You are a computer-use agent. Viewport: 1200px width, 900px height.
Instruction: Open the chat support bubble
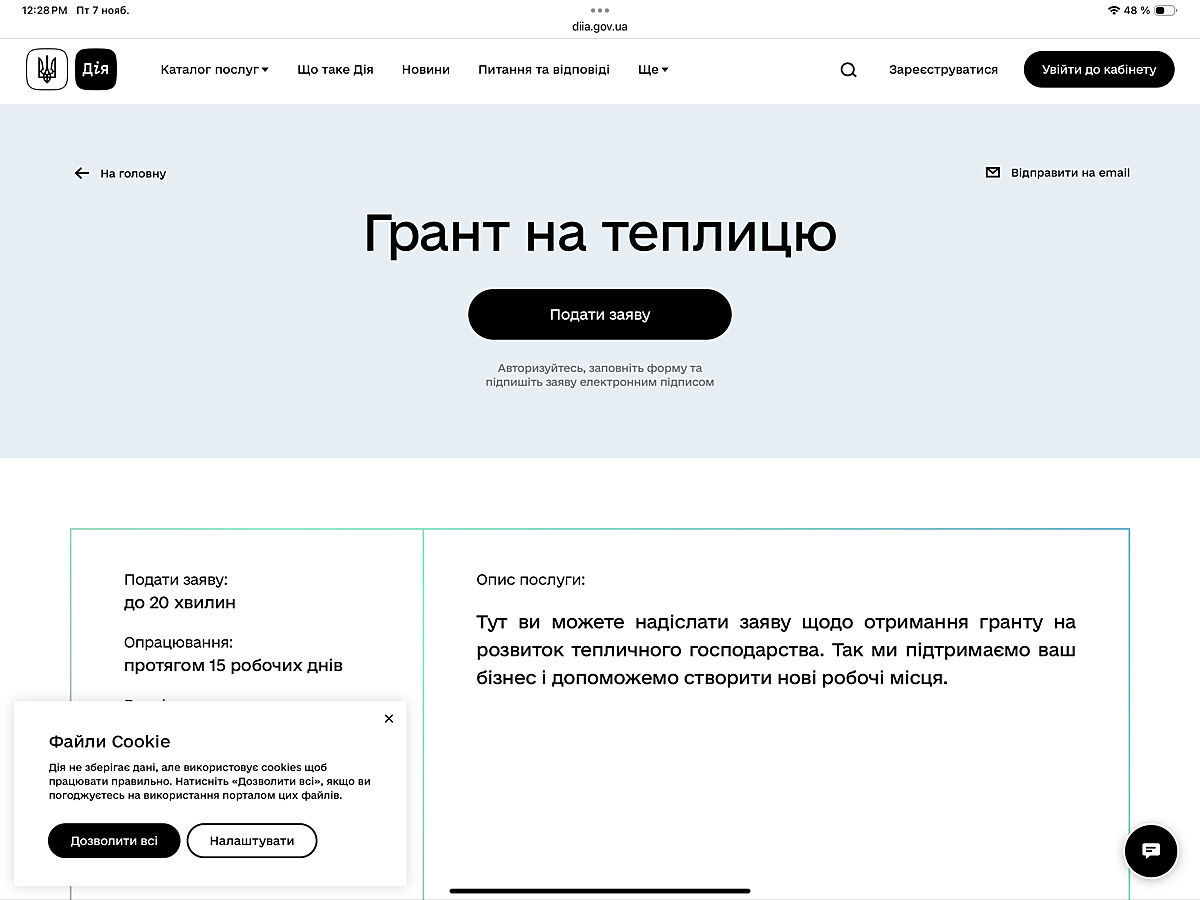click(x=1150, y=851)
